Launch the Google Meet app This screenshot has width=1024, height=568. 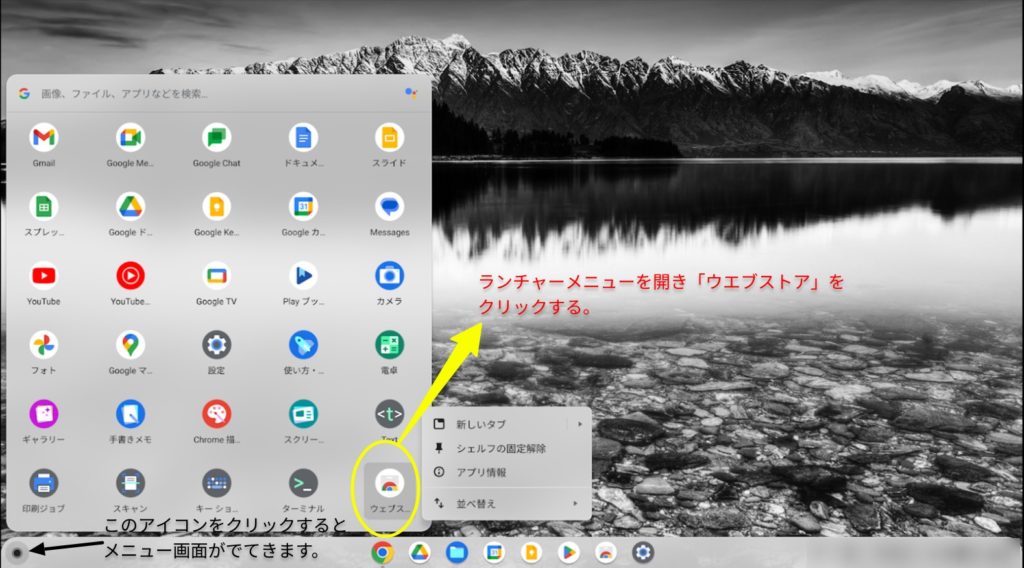[x=130, y=138]
